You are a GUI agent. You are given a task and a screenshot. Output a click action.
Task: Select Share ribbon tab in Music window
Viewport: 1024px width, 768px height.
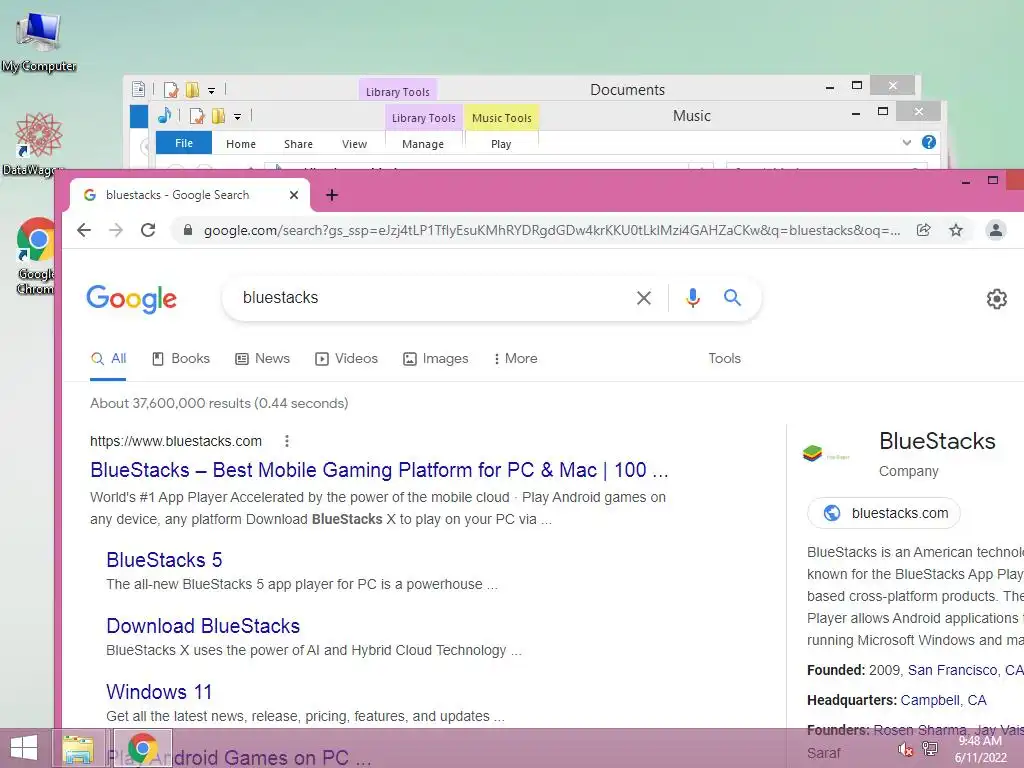[298, 144]
